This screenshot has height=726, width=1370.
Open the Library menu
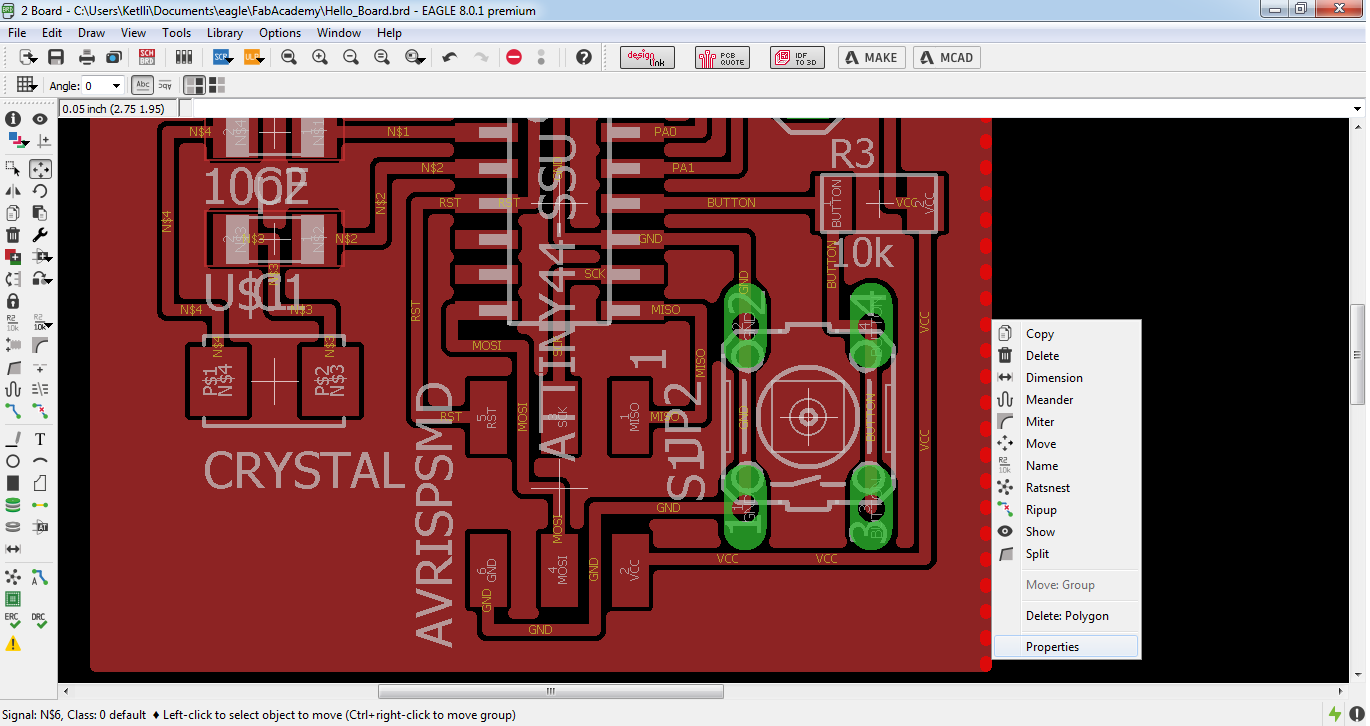[x=225, y=32]
